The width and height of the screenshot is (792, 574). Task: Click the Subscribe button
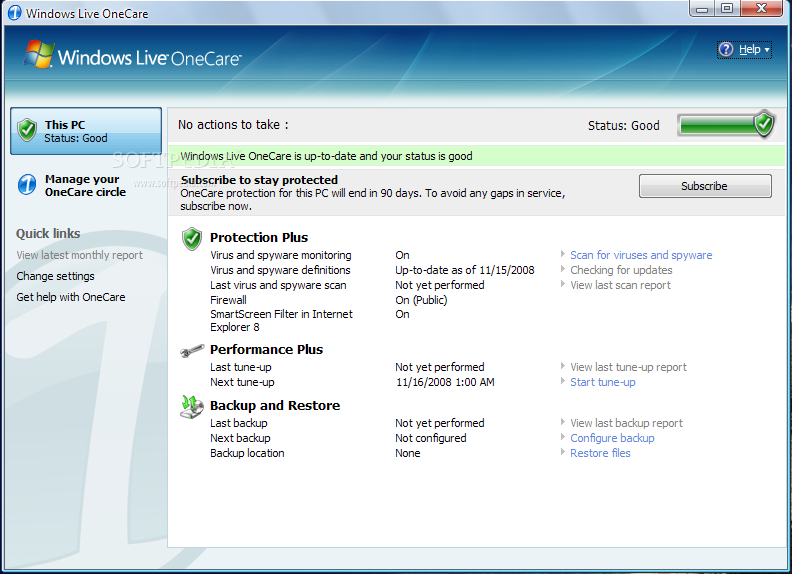(x=705, y=186)
